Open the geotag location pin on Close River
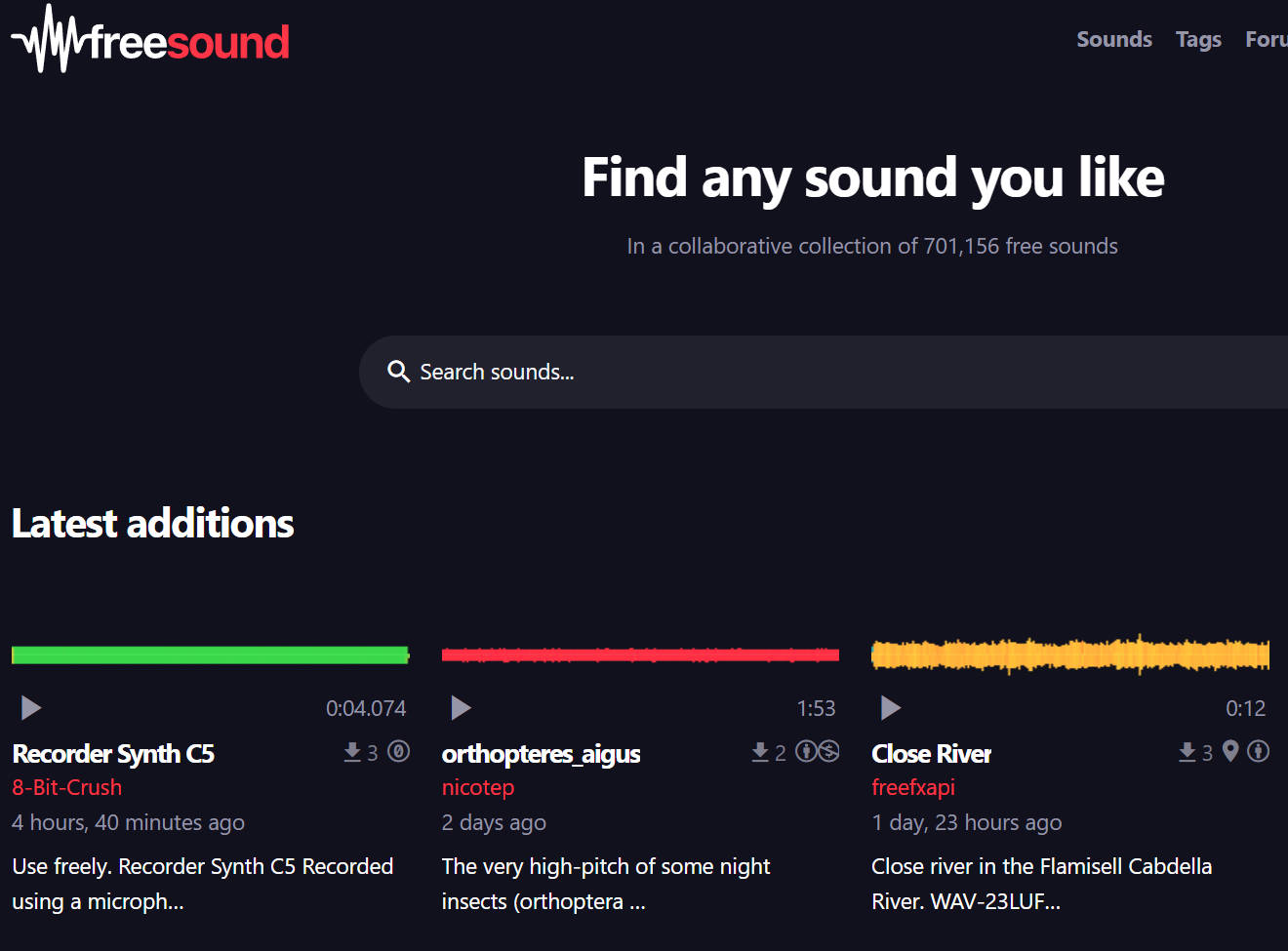Viewport: 1288px width, 951px height. 1230,752
